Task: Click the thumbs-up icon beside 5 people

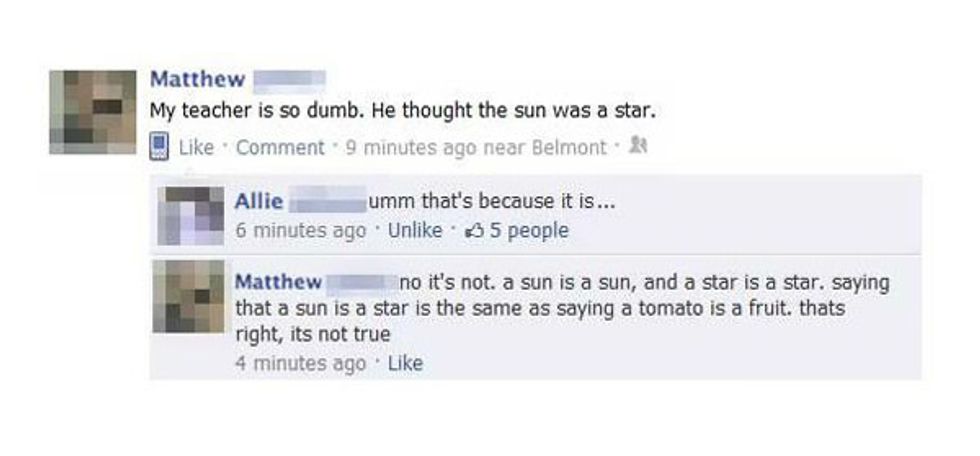Action: pos(475,230)
